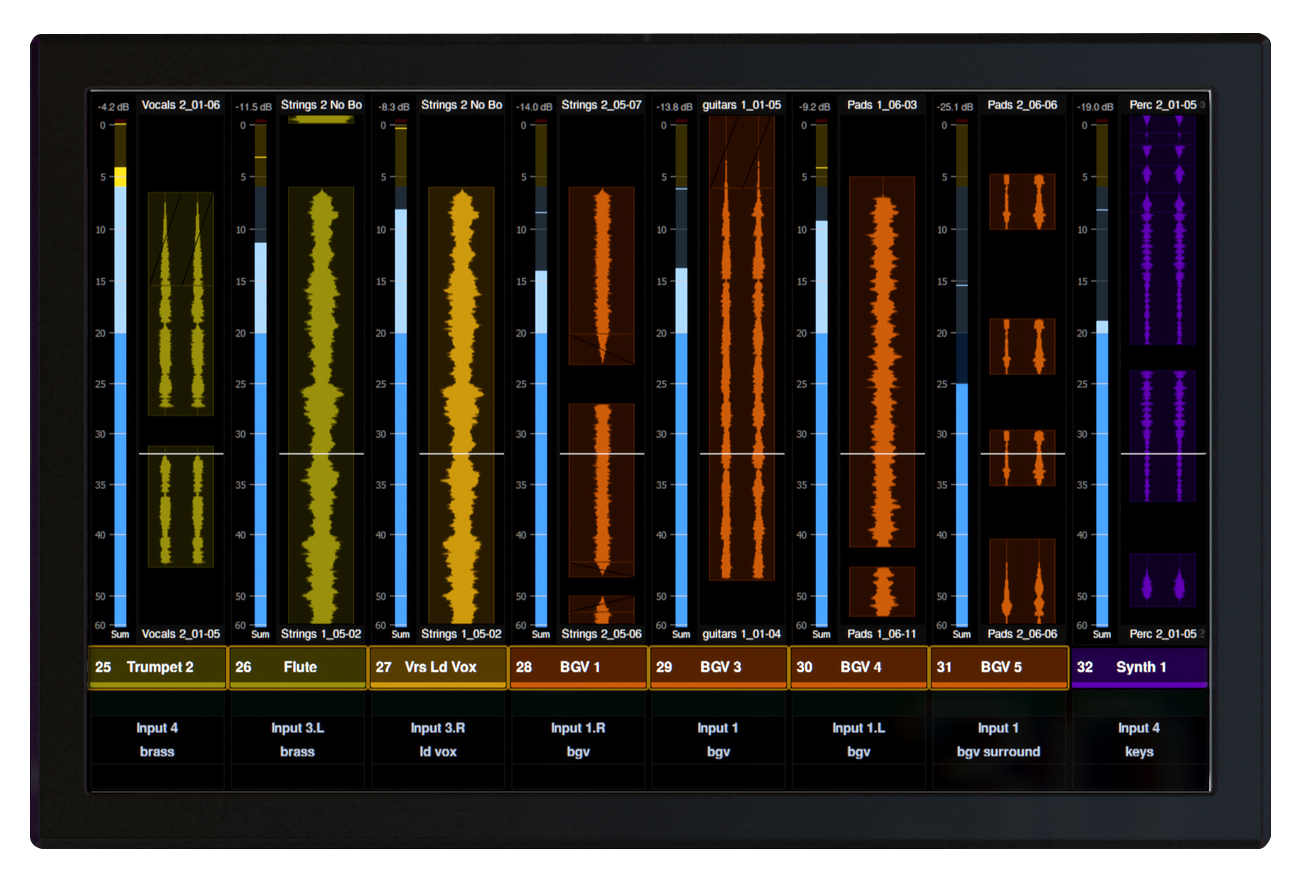Click the Trumpet 2 level meter
Viewport: 1298px width, 883px height.
(x=120, y=375)
